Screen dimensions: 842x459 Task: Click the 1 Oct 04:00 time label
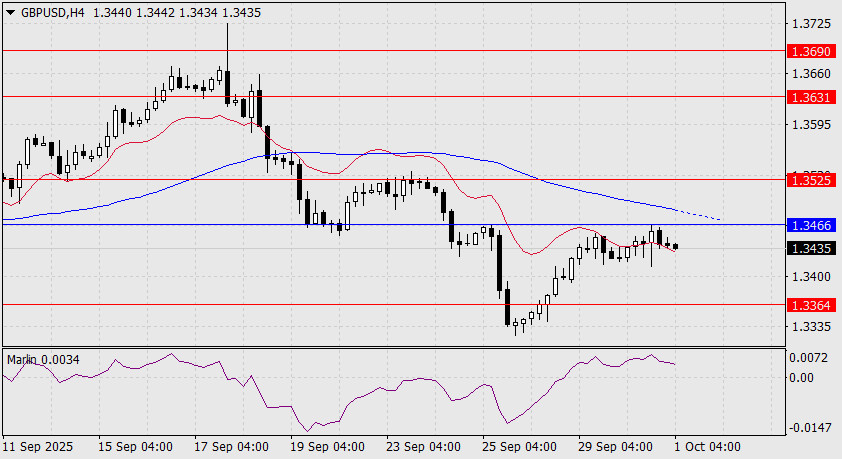pyautogui.click(x=707, y=447)
